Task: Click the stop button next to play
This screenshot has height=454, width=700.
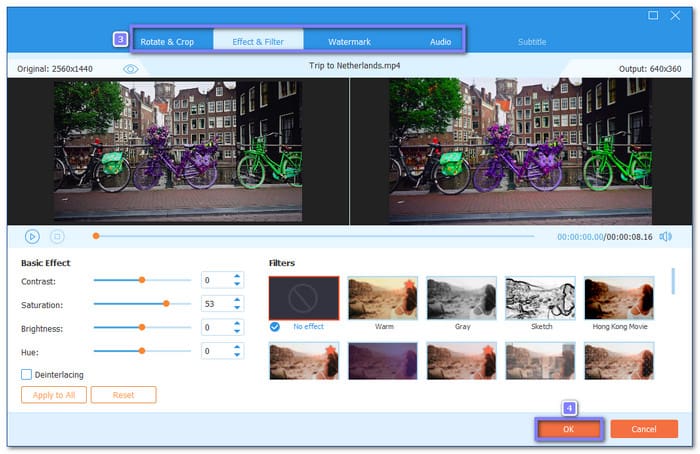Action: pyautogui.click(x=57, y=237)
